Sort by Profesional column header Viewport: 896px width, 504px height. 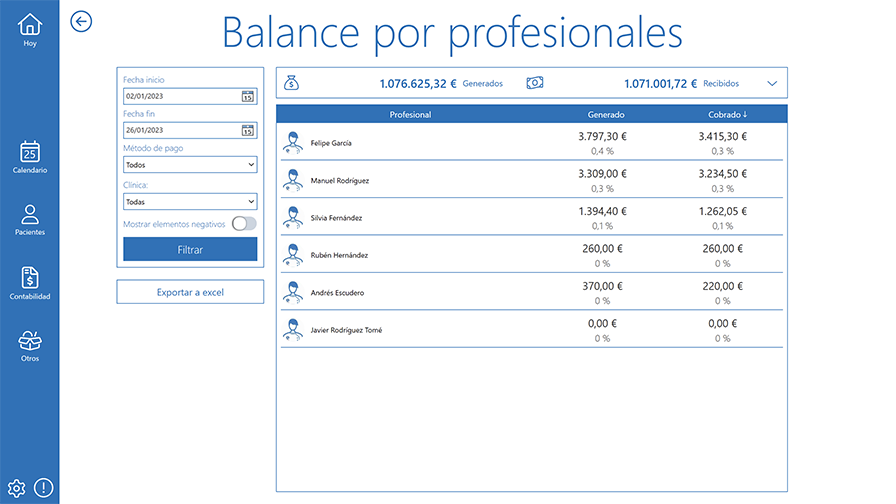tap(410, 115)
